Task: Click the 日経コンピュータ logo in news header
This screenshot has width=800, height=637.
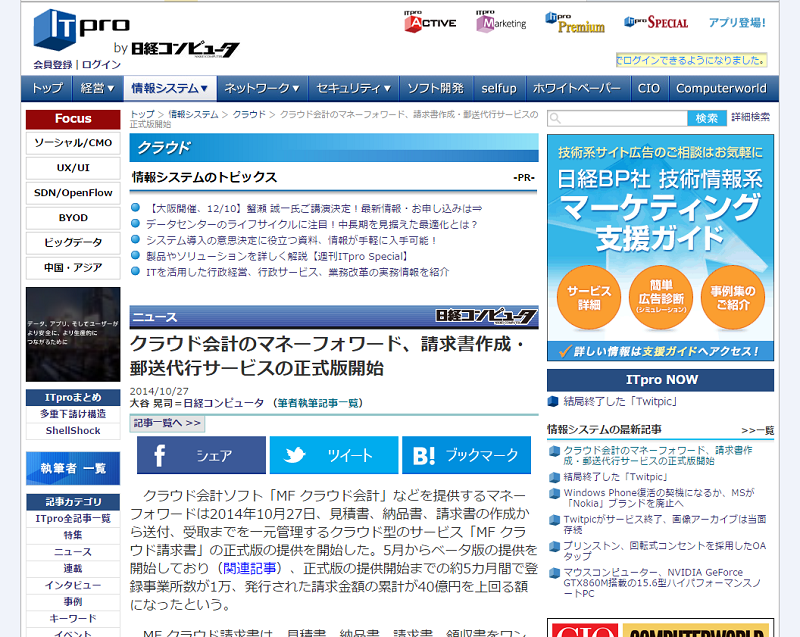Action: pos(486,316)
